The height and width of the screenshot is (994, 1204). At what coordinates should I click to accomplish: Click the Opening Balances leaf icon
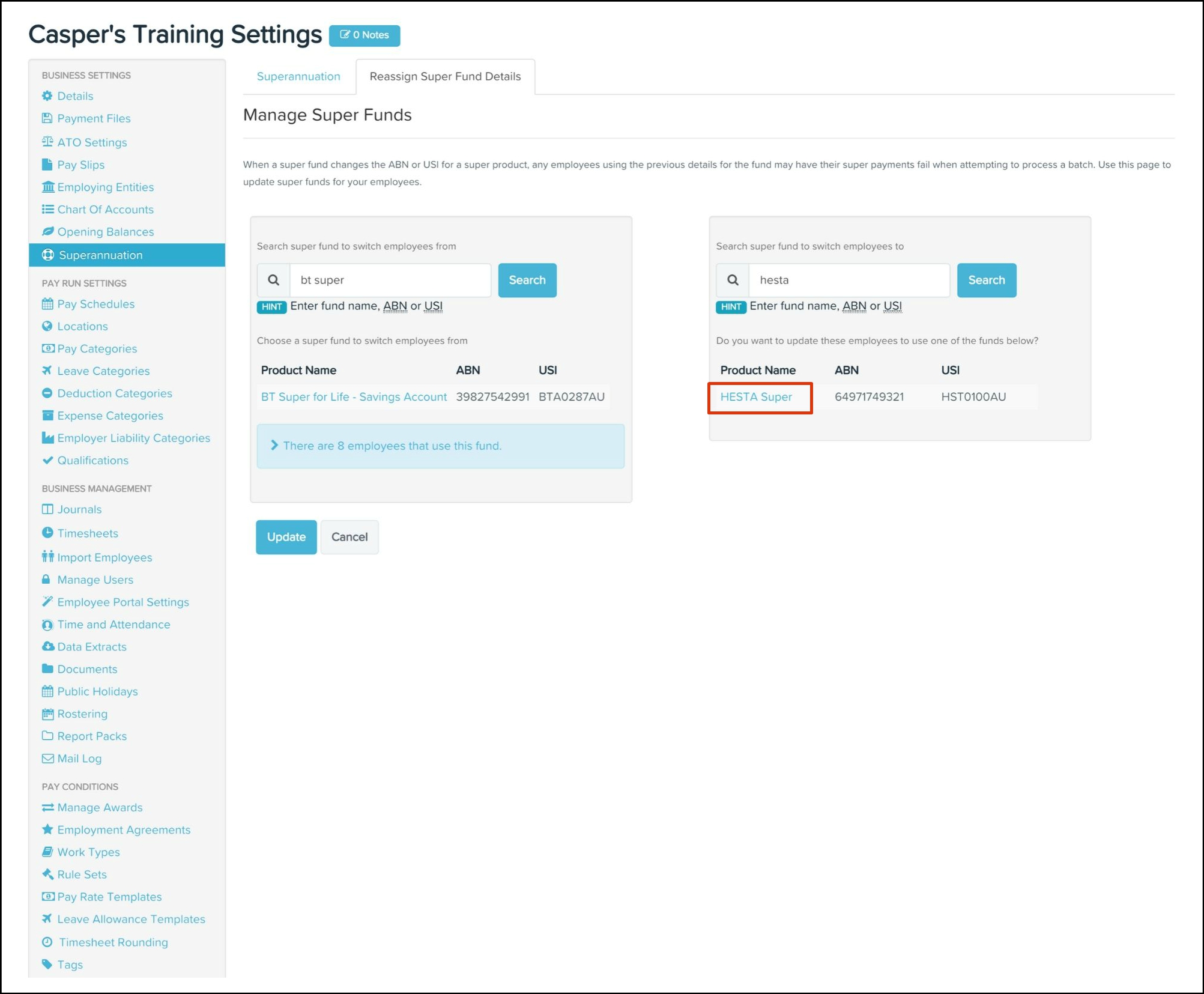pyautogui.click(x=47, y=232)
